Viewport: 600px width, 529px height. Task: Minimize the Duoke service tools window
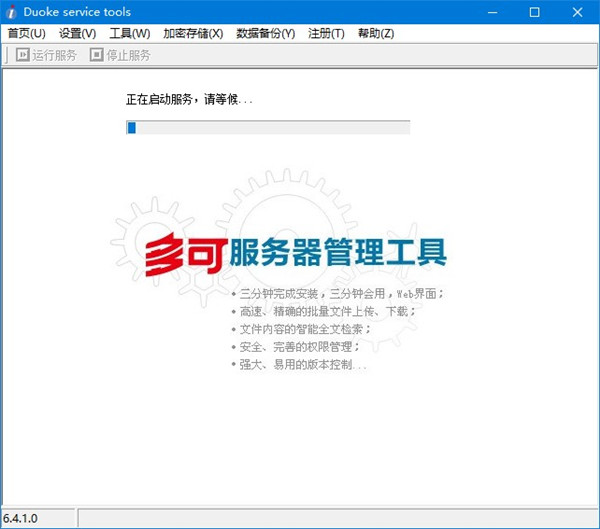point(492,12)
